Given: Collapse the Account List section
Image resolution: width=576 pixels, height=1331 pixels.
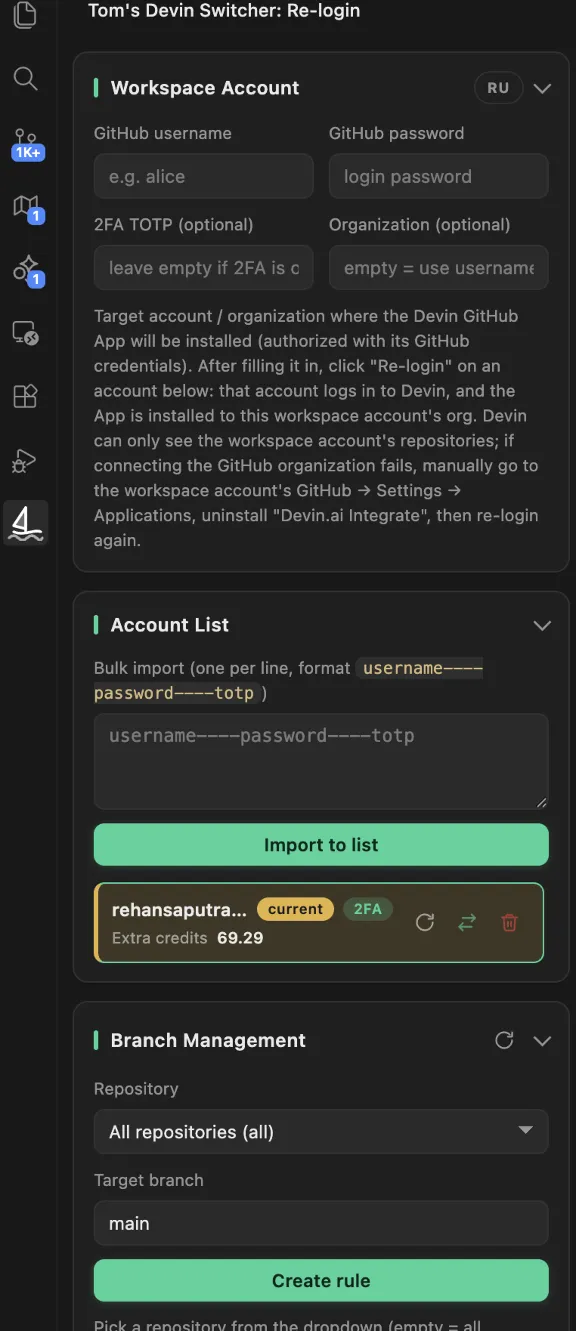Looking at the screenshot, I should pyautogui.click(x=542, y=625).
